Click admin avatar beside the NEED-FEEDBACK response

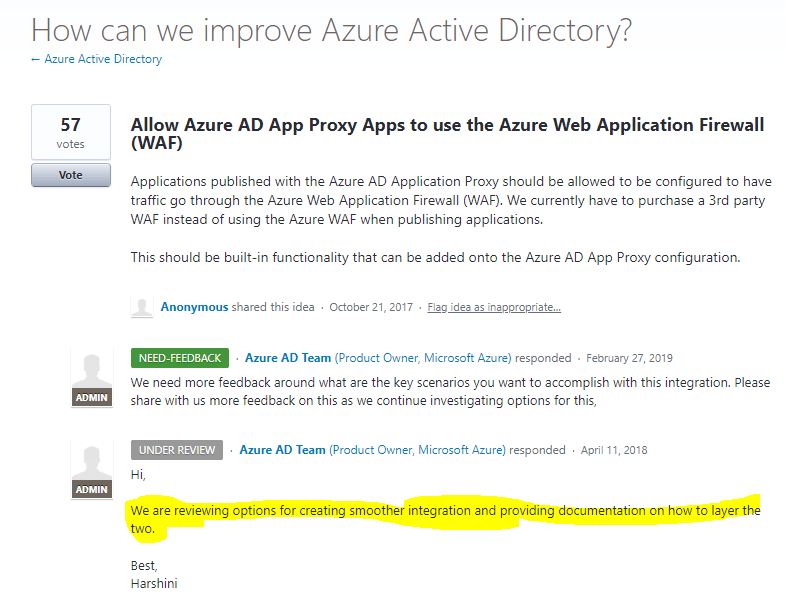(x=92, y=378)
